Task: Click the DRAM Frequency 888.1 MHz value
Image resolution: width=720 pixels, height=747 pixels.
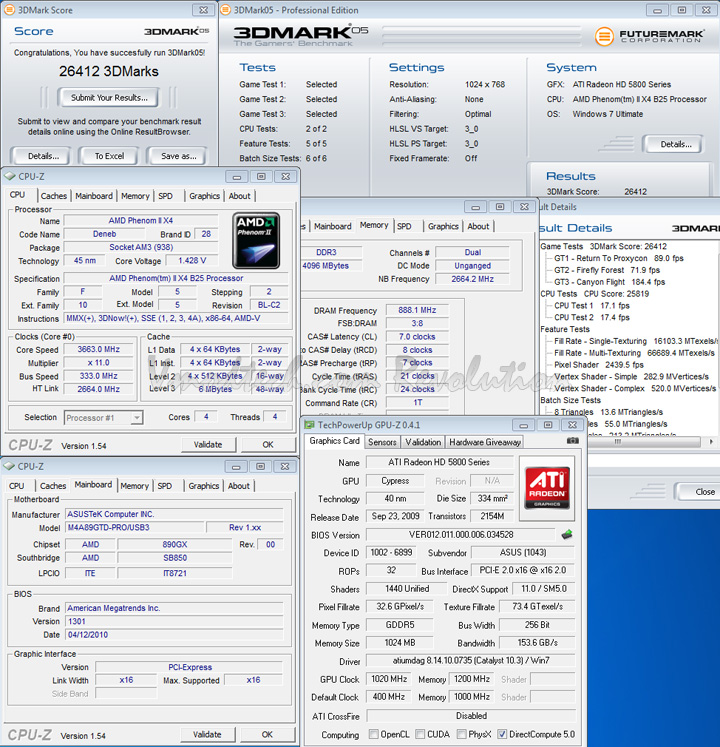Action: click(x=417, y=310)
